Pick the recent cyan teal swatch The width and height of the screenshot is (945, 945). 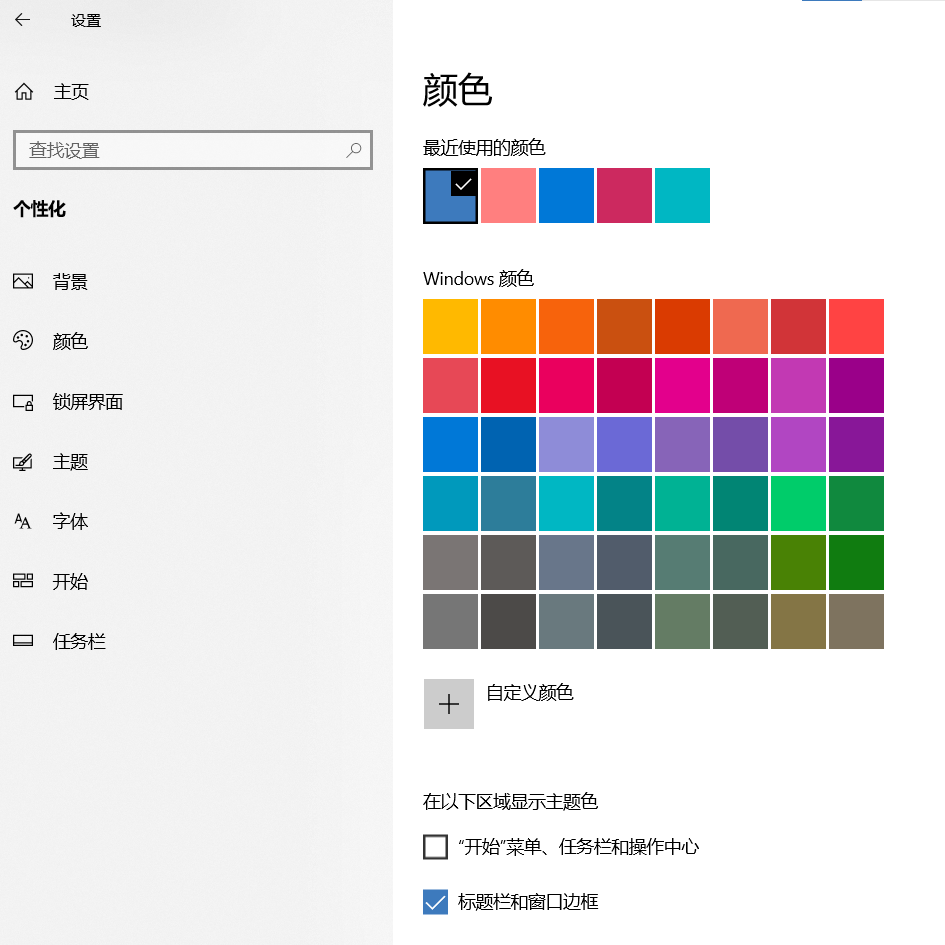682,196
